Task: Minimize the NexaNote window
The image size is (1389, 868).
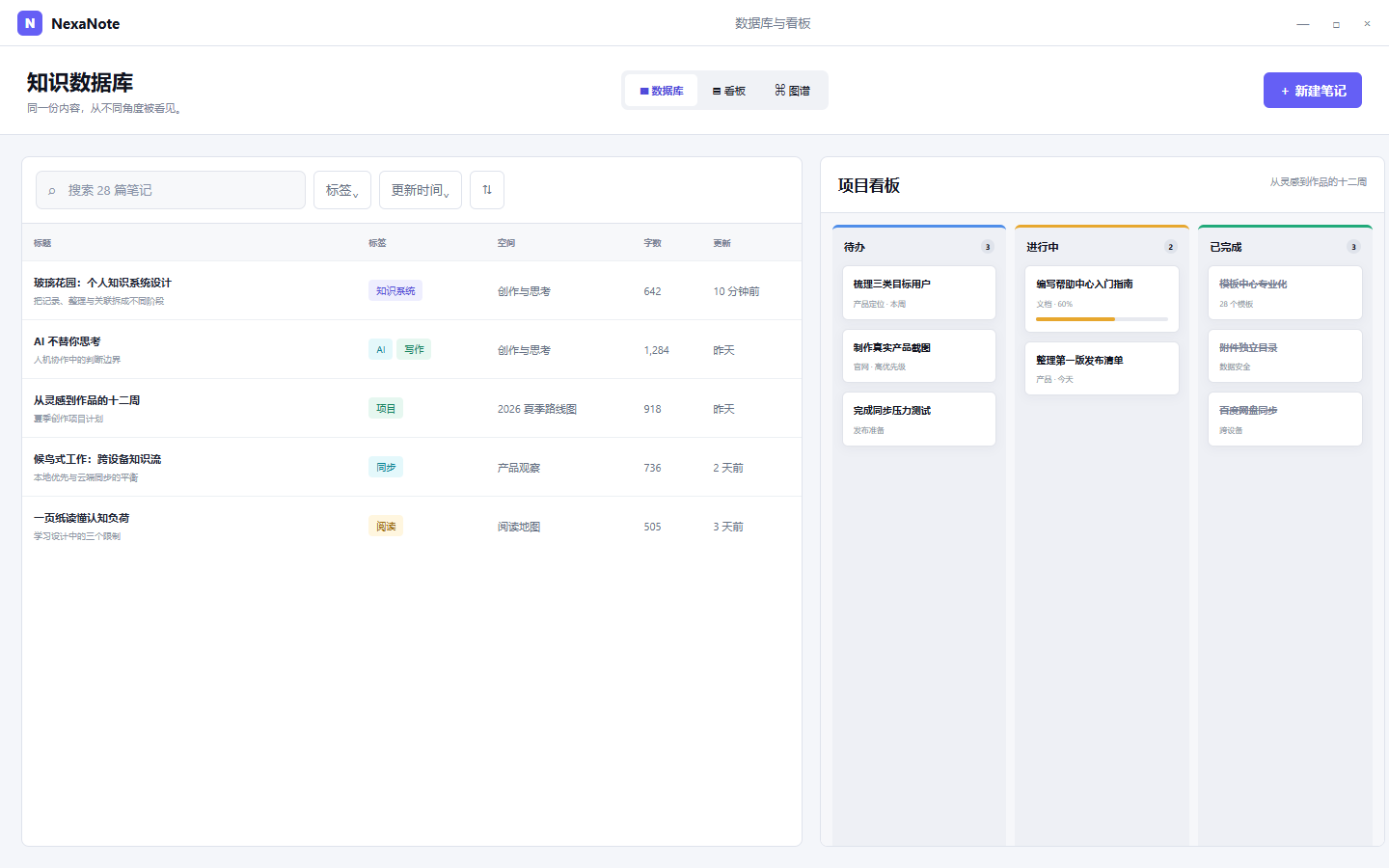Action: [x=1303, y=24]
